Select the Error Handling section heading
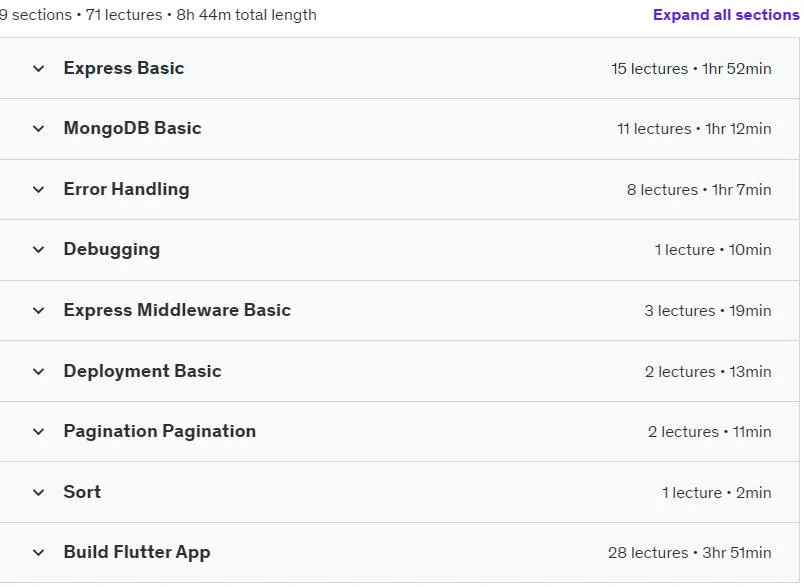 point(126,189)
